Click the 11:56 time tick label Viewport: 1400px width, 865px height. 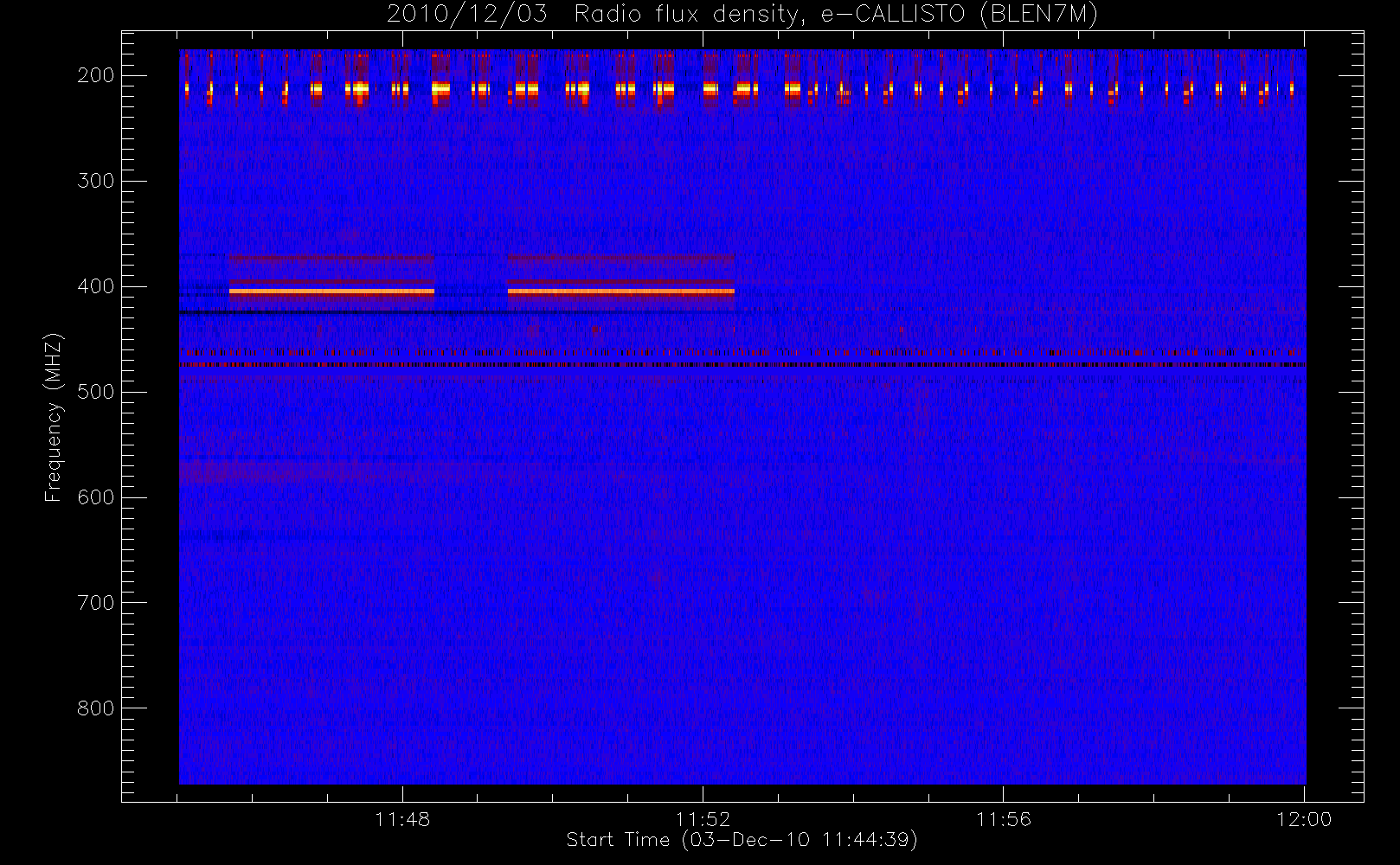point(1004,819)
